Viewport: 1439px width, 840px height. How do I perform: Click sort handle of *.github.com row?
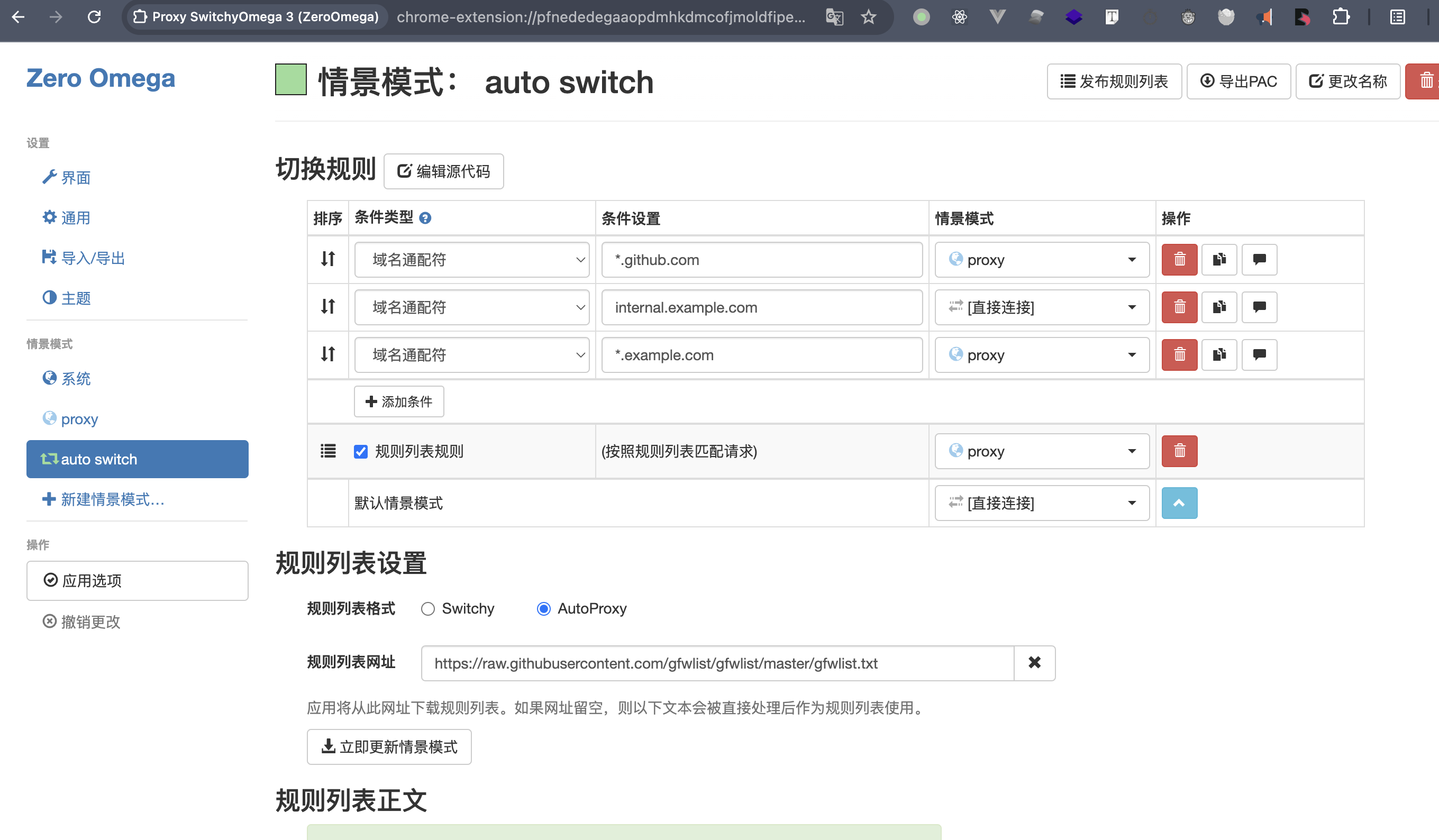[328, 259]
